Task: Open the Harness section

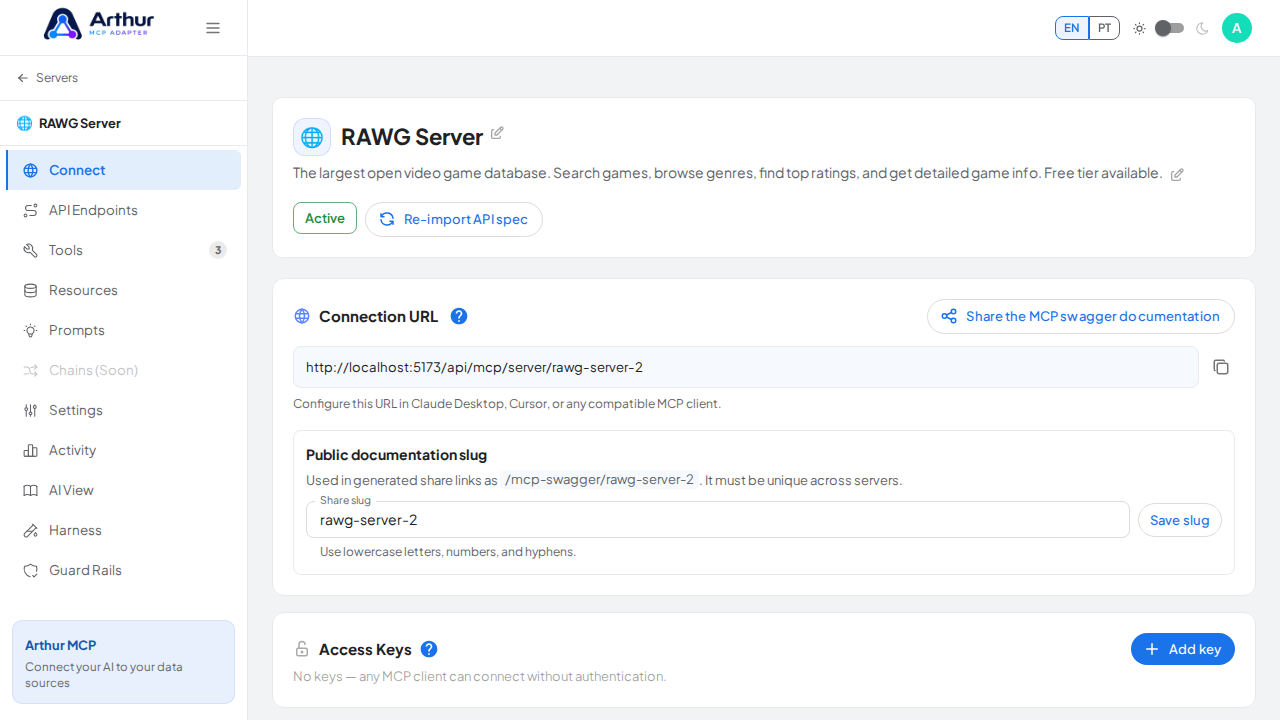Action: click(123, 530)
